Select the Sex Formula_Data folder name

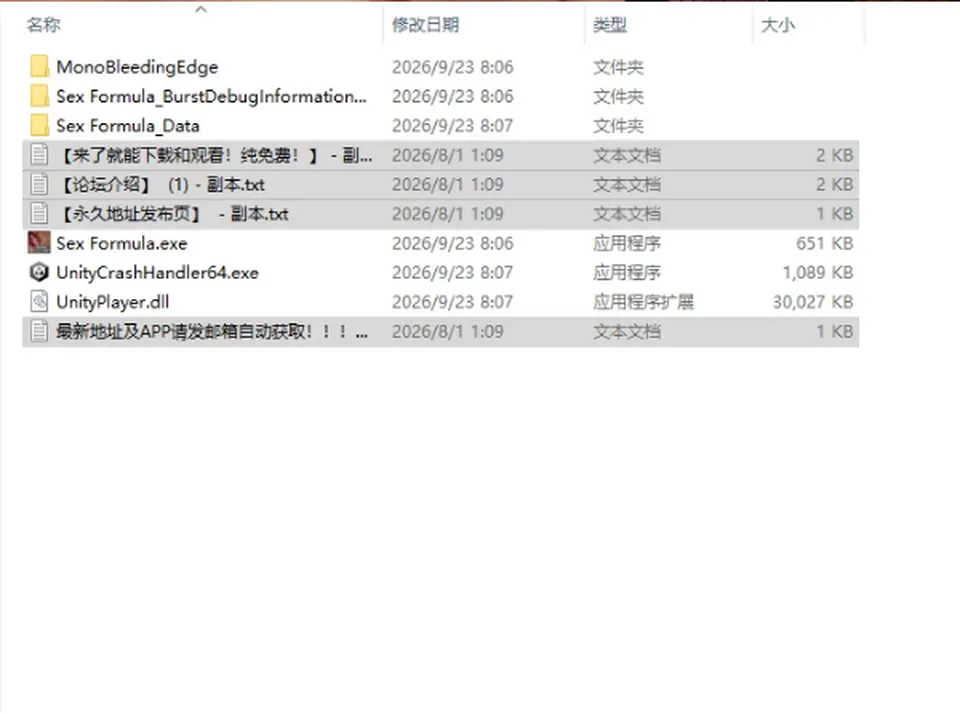coord(128,126)
